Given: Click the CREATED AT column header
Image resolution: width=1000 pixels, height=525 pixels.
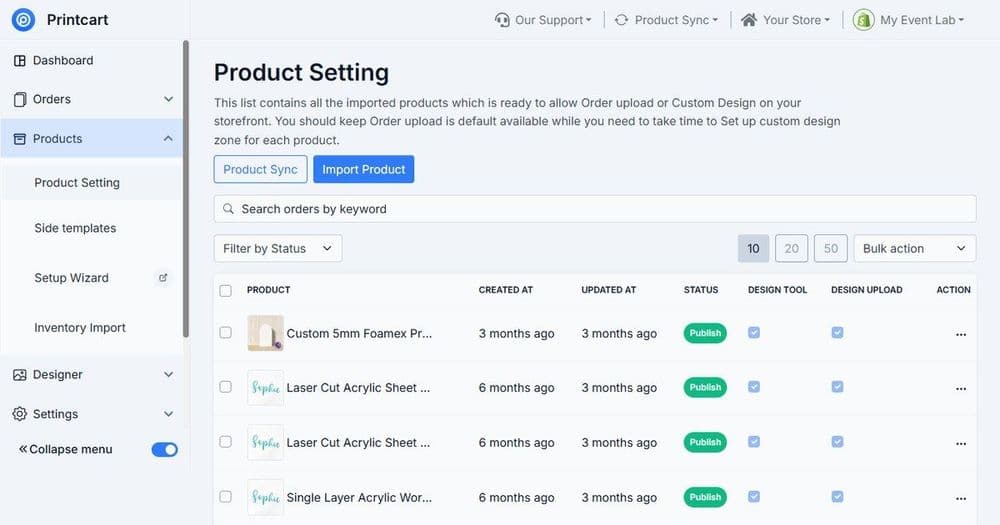Looking at the screenshot, I should 506,290.
